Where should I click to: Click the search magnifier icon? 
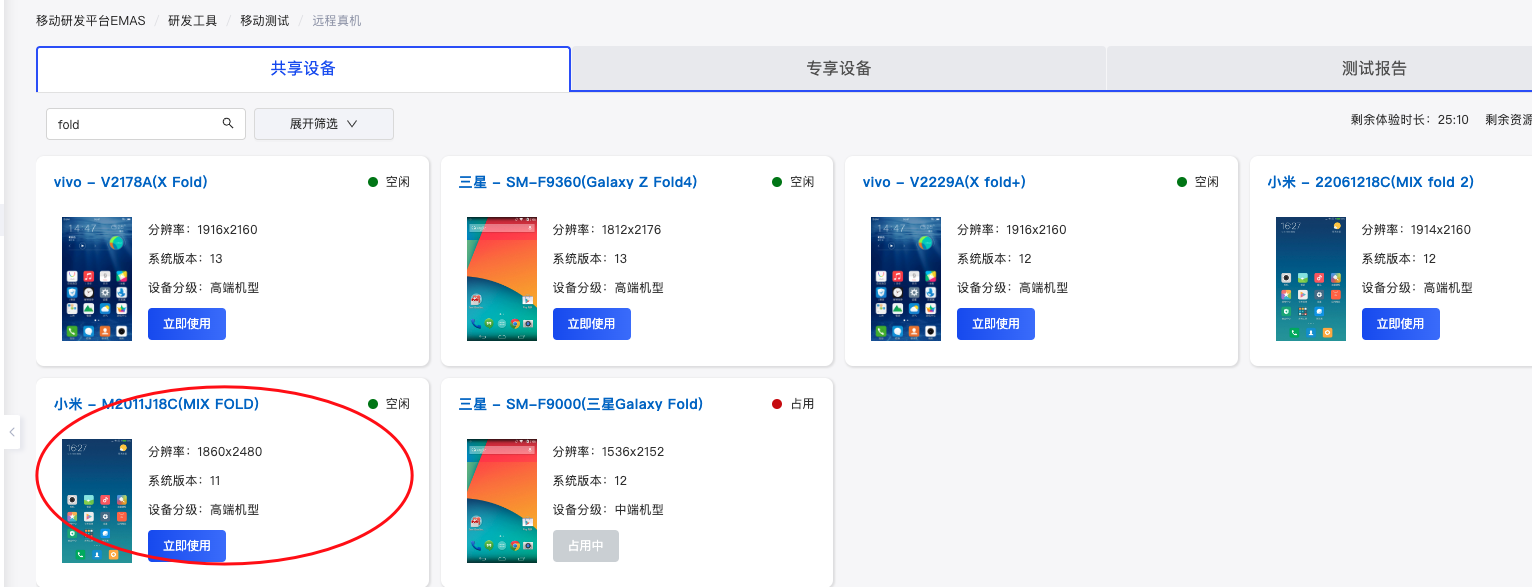[x=228, y=124]
